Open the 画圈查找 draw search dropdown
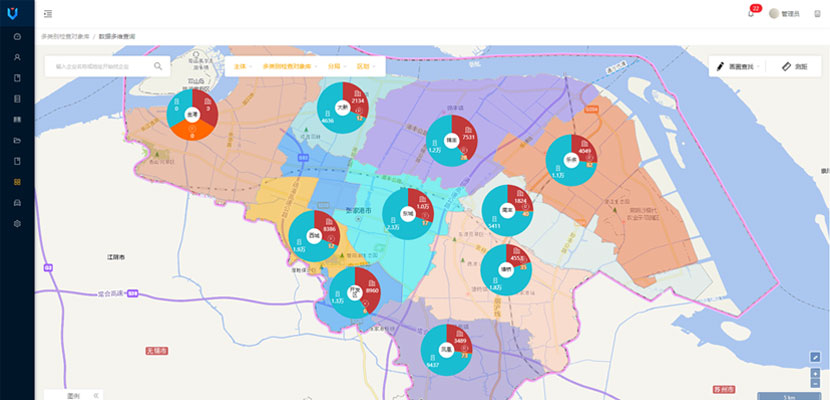The height and width of the screenshot is (400, 830). coord(740,66)
